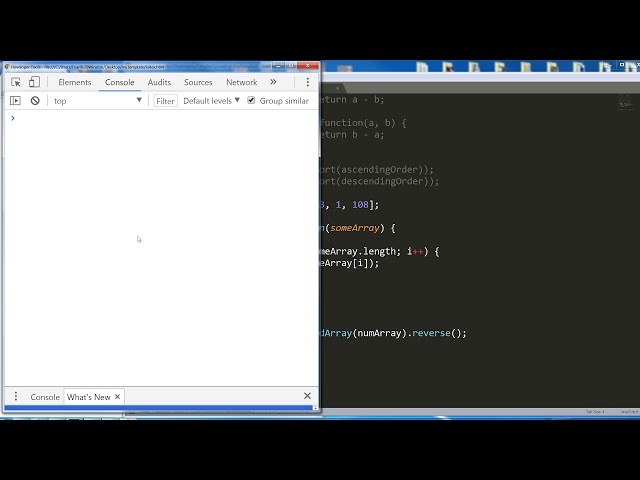Click descendingOrder text in editor
640x480 pixels.
384,181
